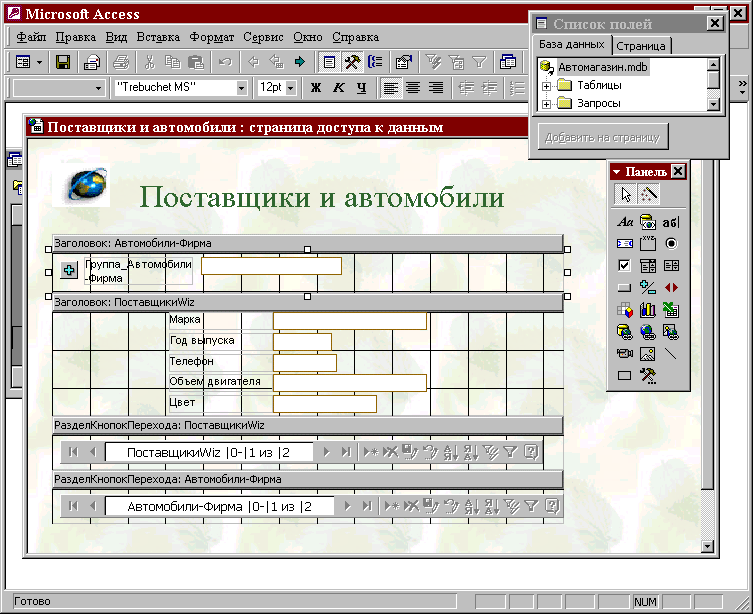The height and width of the screenshot is (614, 753).
Task: Open the Сервис menu
Action: (x=263, y=37)
